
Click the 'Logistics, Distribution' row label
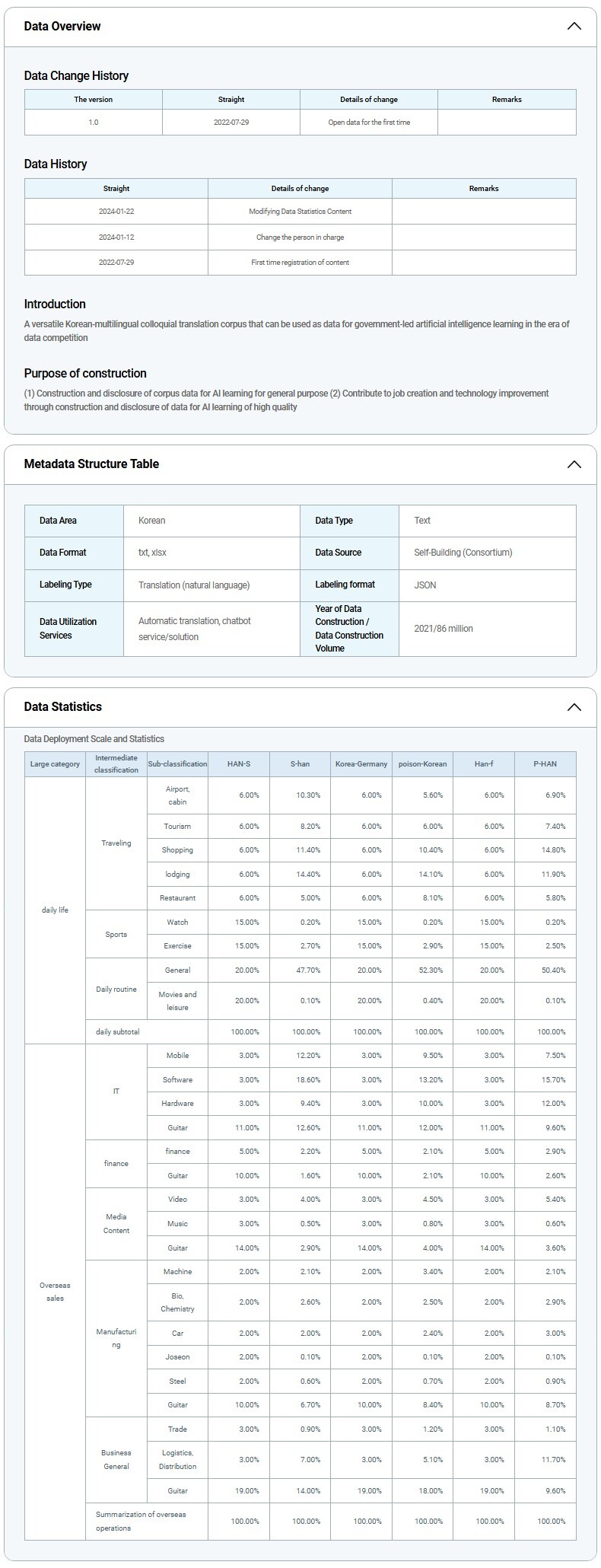tap(177, 1459)
